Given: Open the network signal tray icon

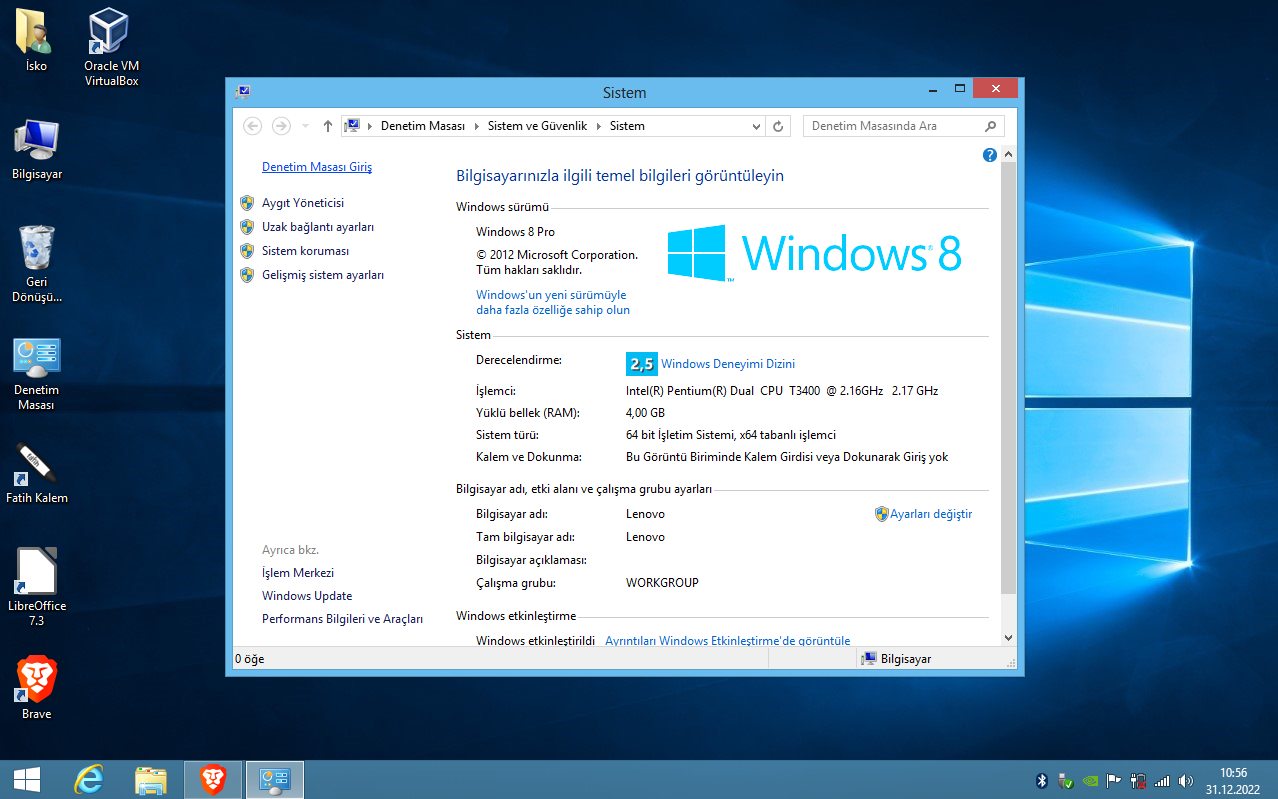Looking at the screenshot, I should [x=1162, y=781].
